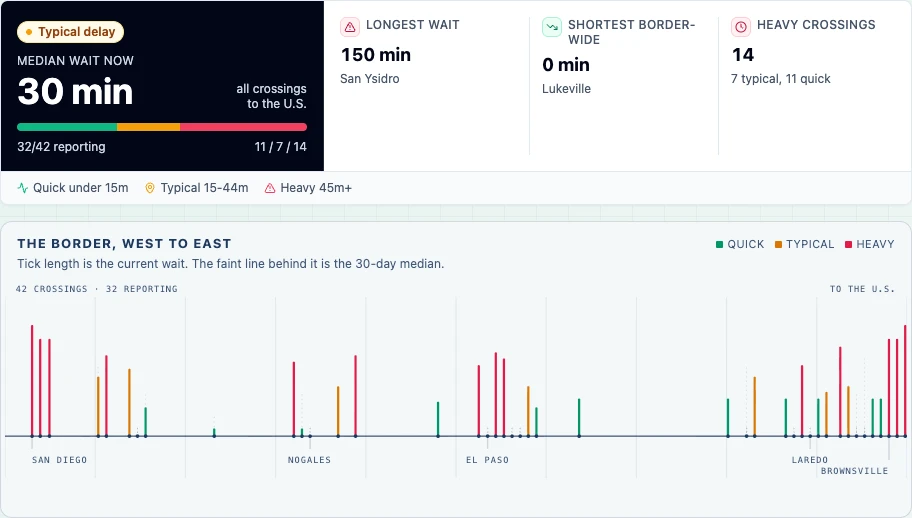Viewport: 912px width, 518px height.
Task: Click the NOGALES axis label
Action: click(309, 460)
